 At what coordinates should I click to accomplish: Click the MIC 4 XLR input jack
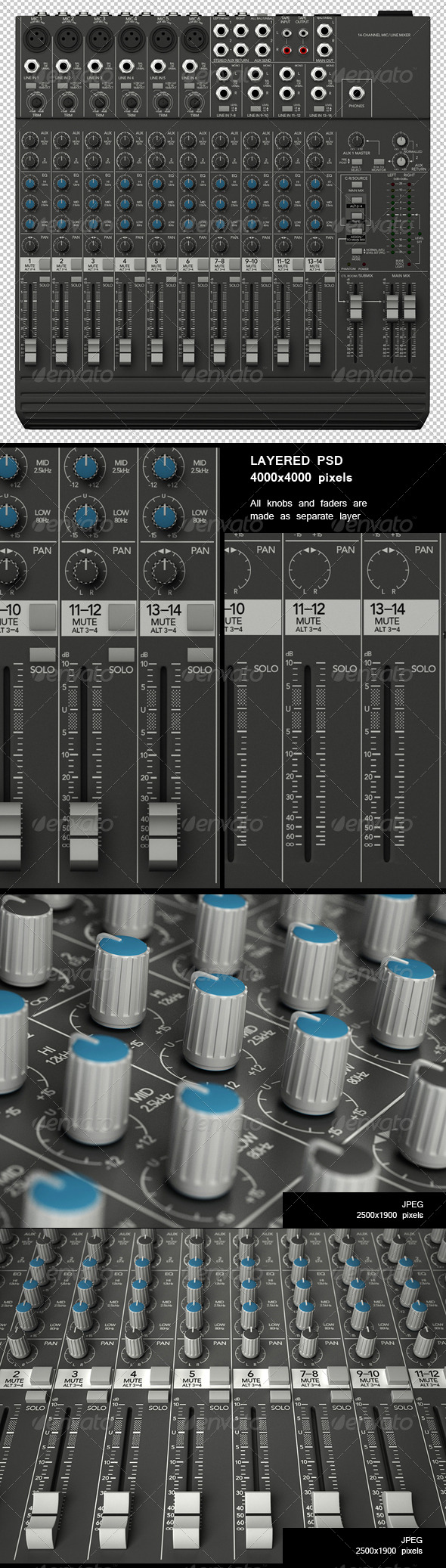coord(131,37)
